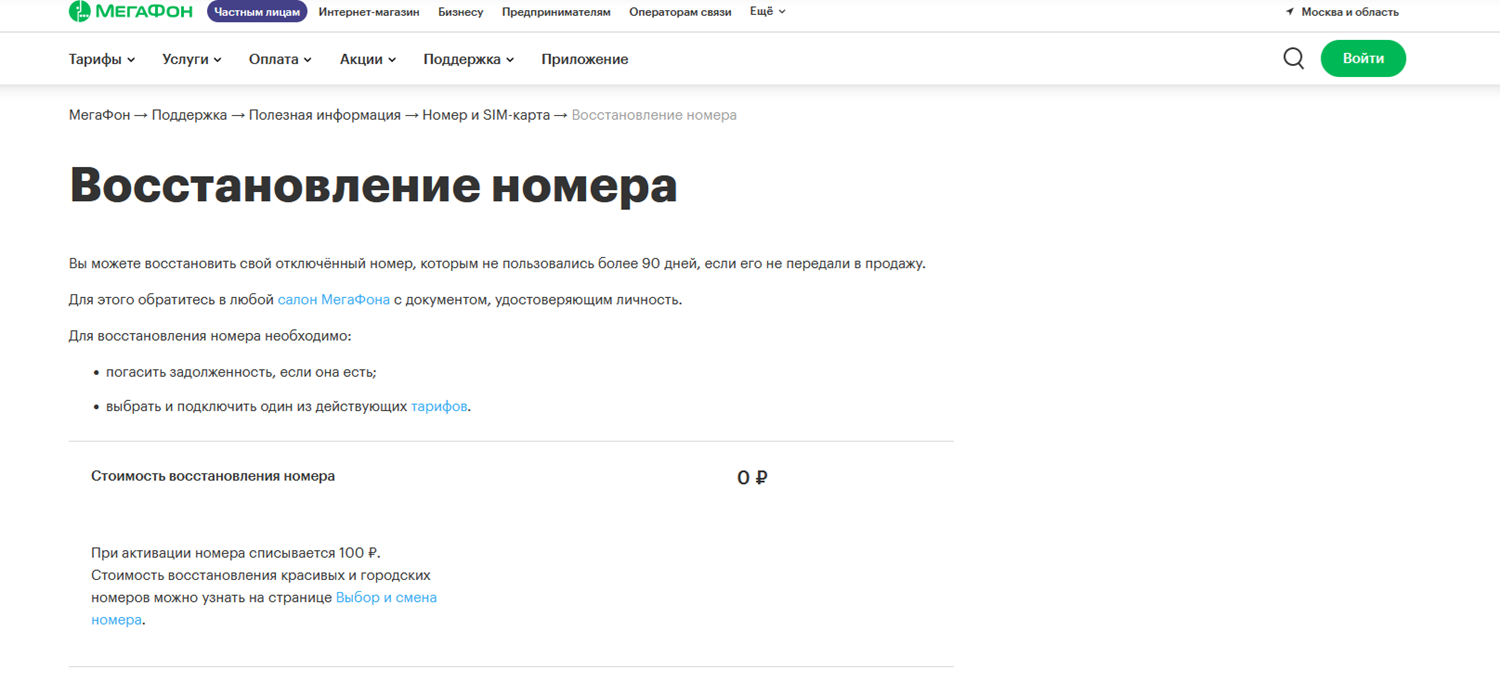
Task: Expand the Услуги dropdown menu
Action: (192, 59)
